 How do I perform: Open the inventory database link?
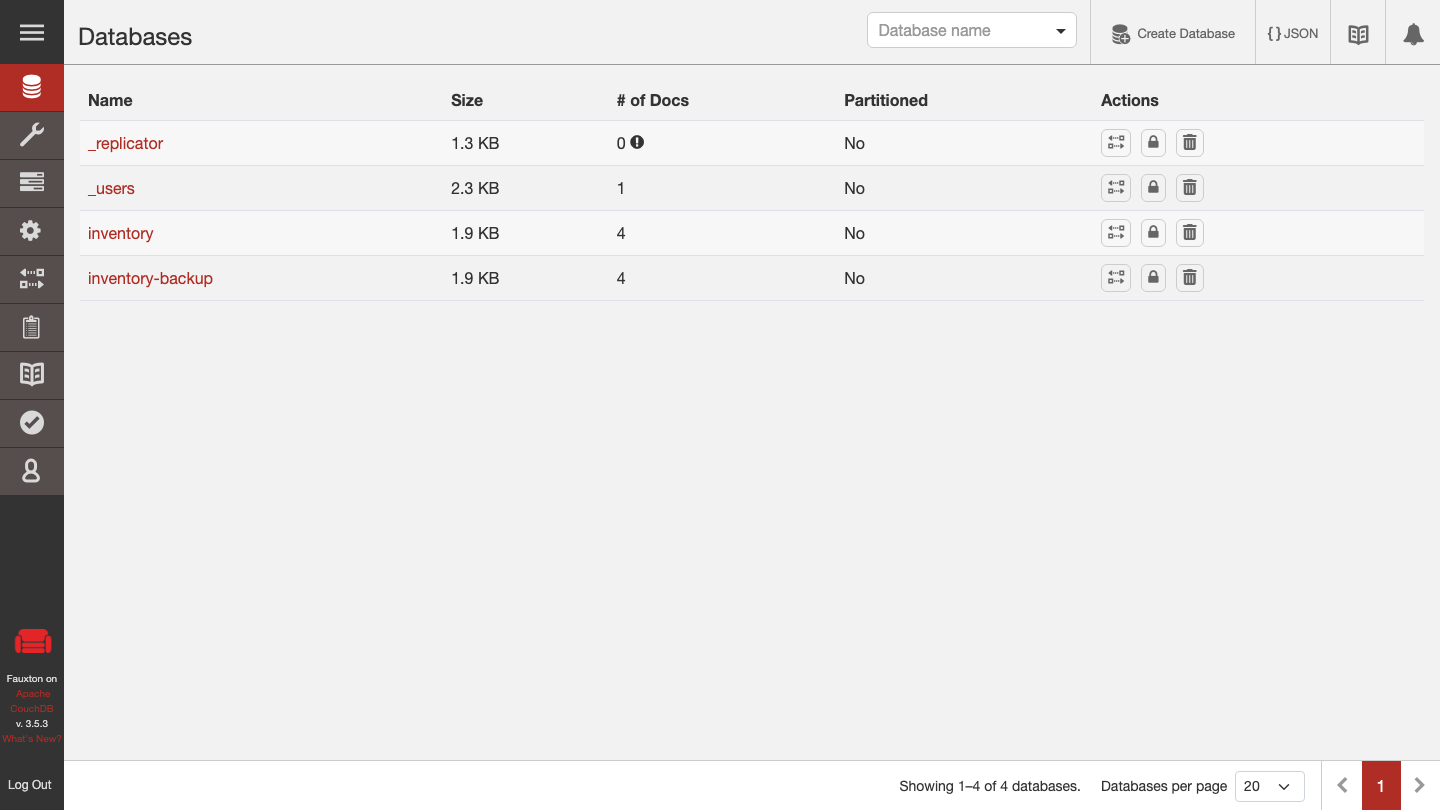point(121,233)
